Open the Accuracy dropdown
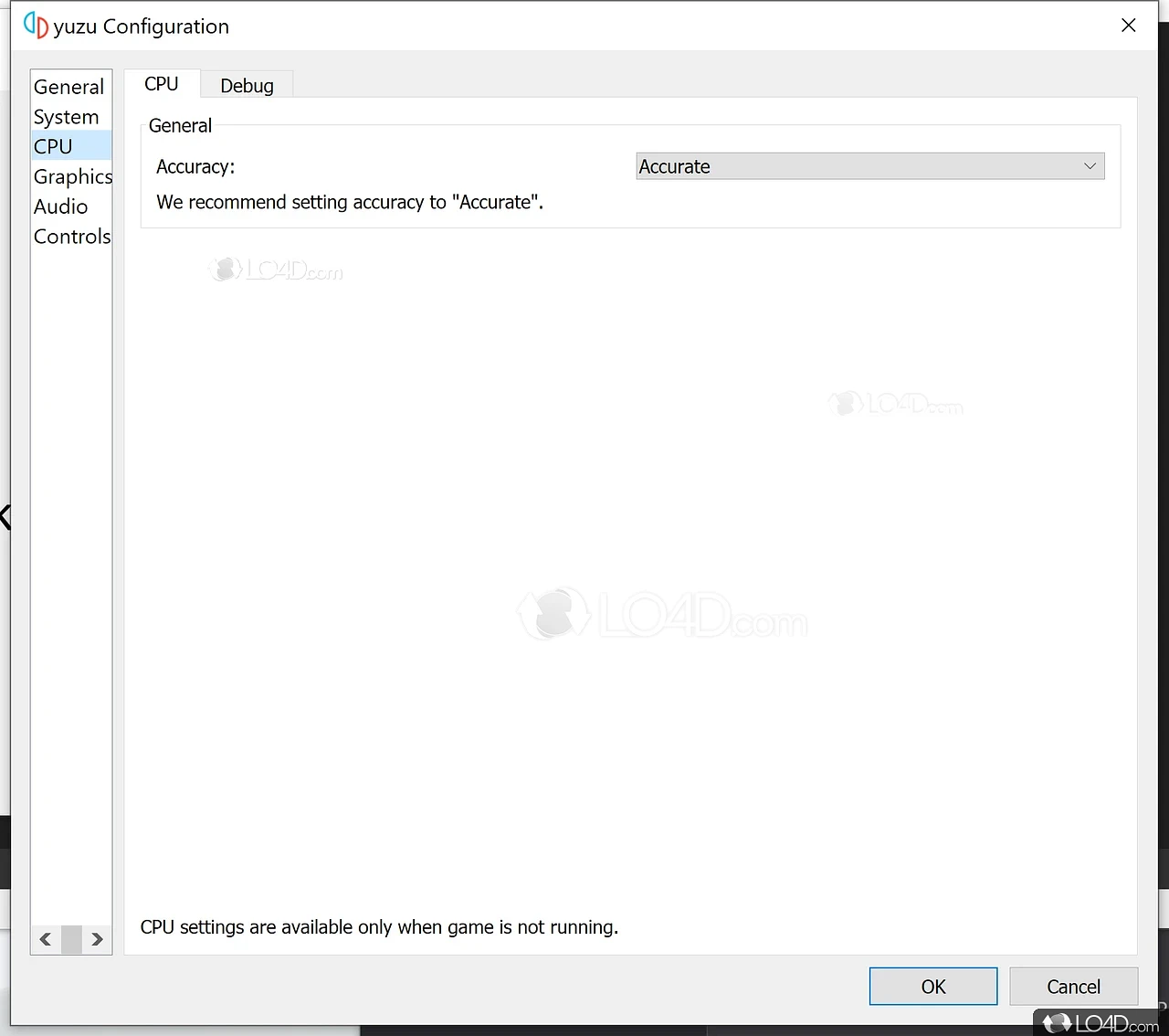This screenshot has width=1169, height=1036. (x=870, y=166)
